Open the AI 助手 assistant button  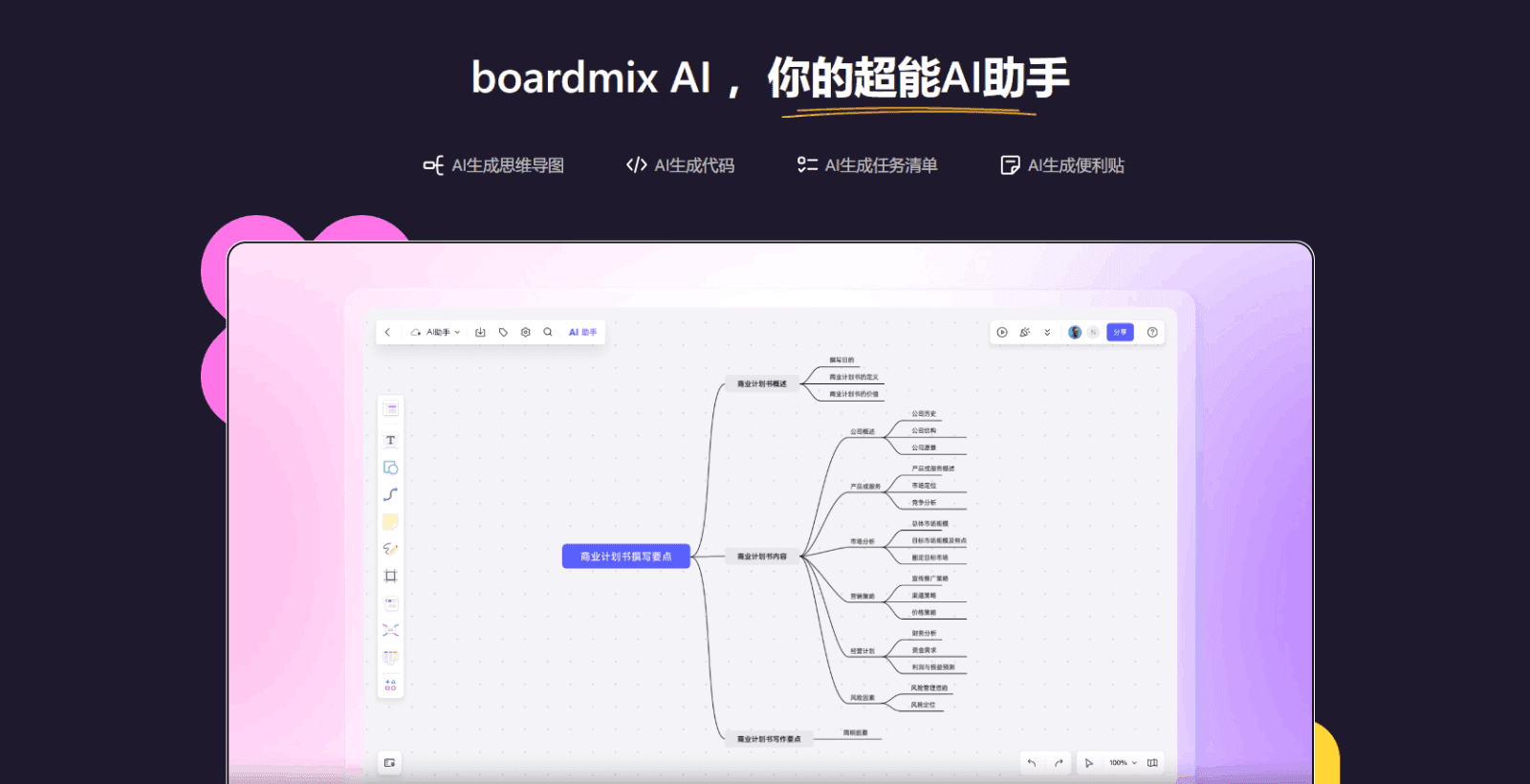[x=582, y=333]
